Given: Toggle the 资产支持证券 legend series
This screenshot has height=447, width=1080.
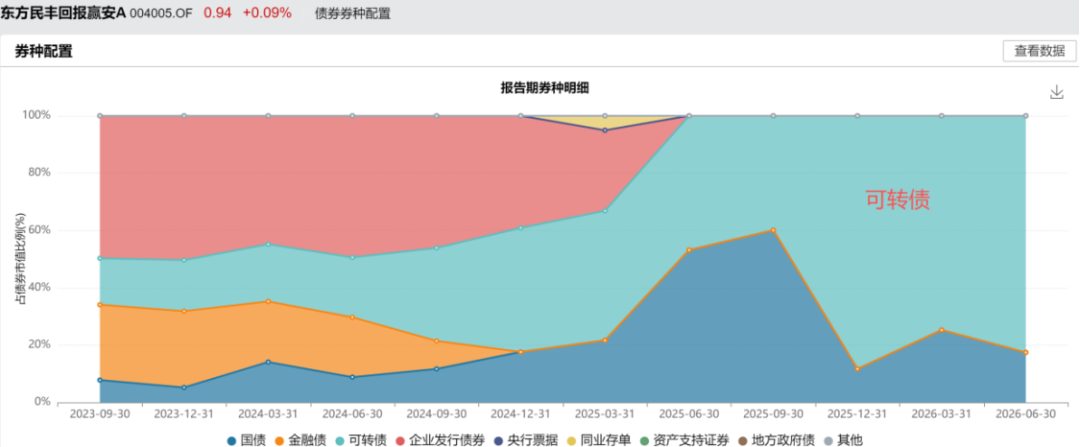Looking at the screenshot, I should pyautogui.click(x=684, y=439).
